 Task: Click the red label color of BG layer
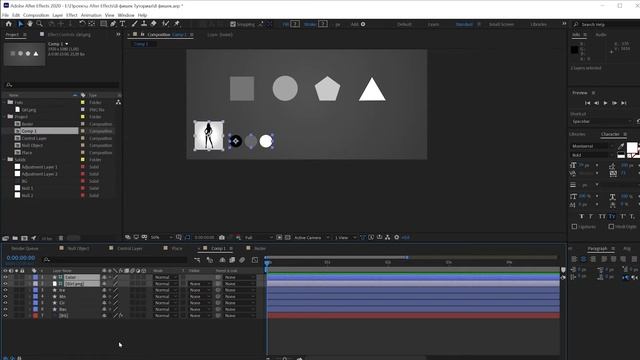point(35,316)
